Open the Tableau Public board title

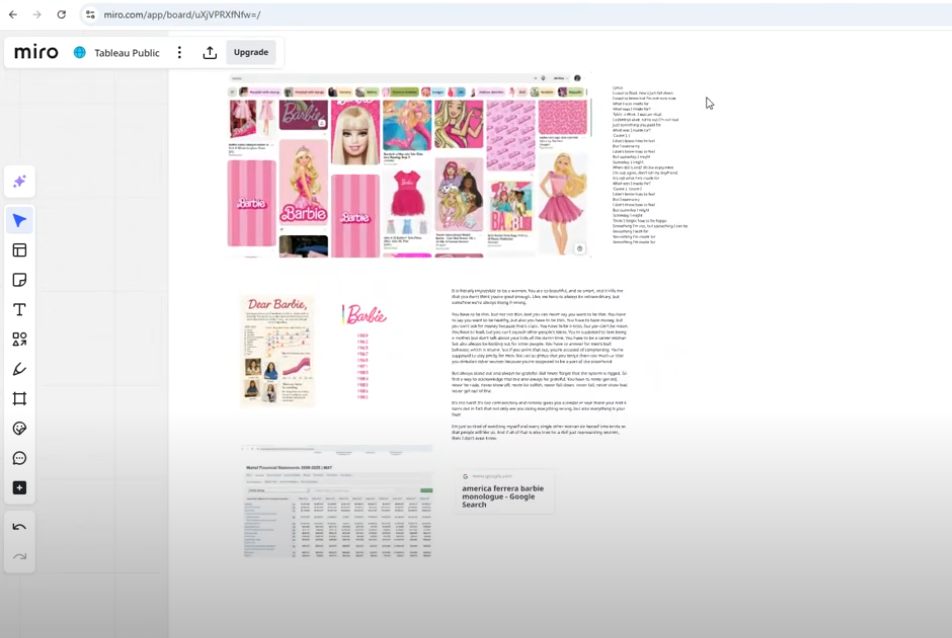click(x=126, y=53)
